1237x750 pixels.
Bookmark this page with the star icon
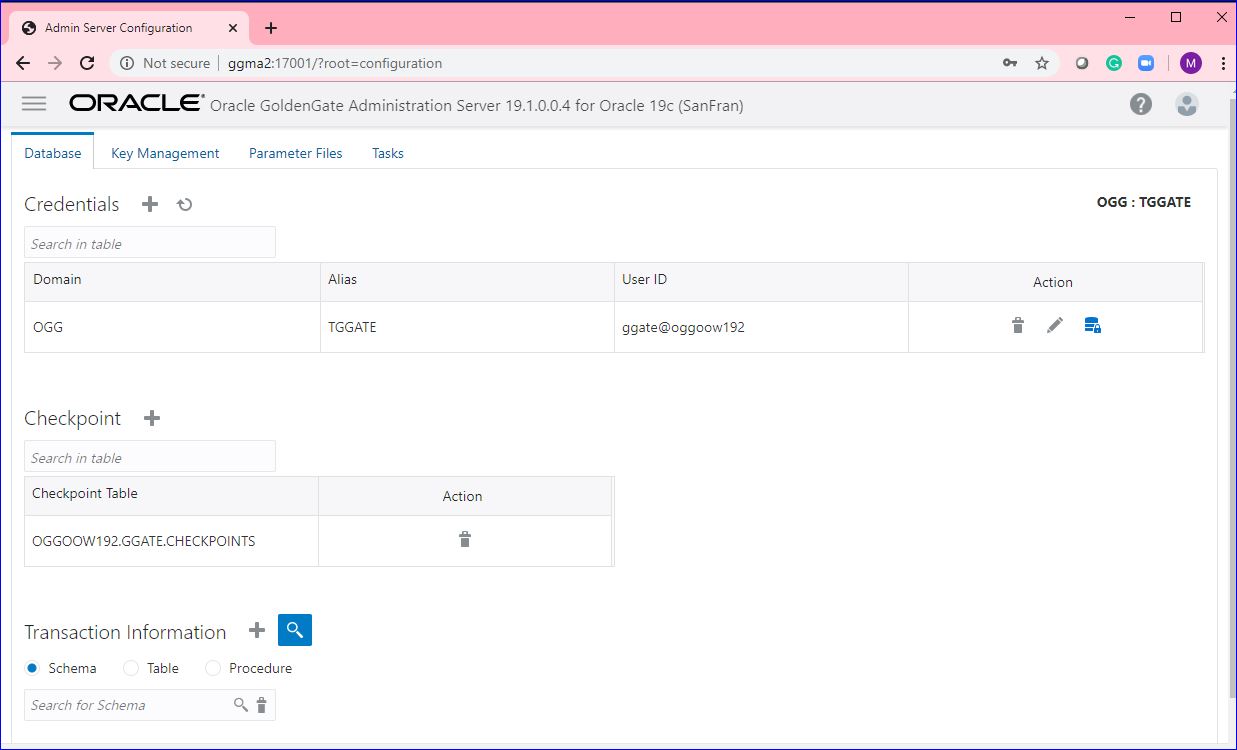click(1042, 63)
